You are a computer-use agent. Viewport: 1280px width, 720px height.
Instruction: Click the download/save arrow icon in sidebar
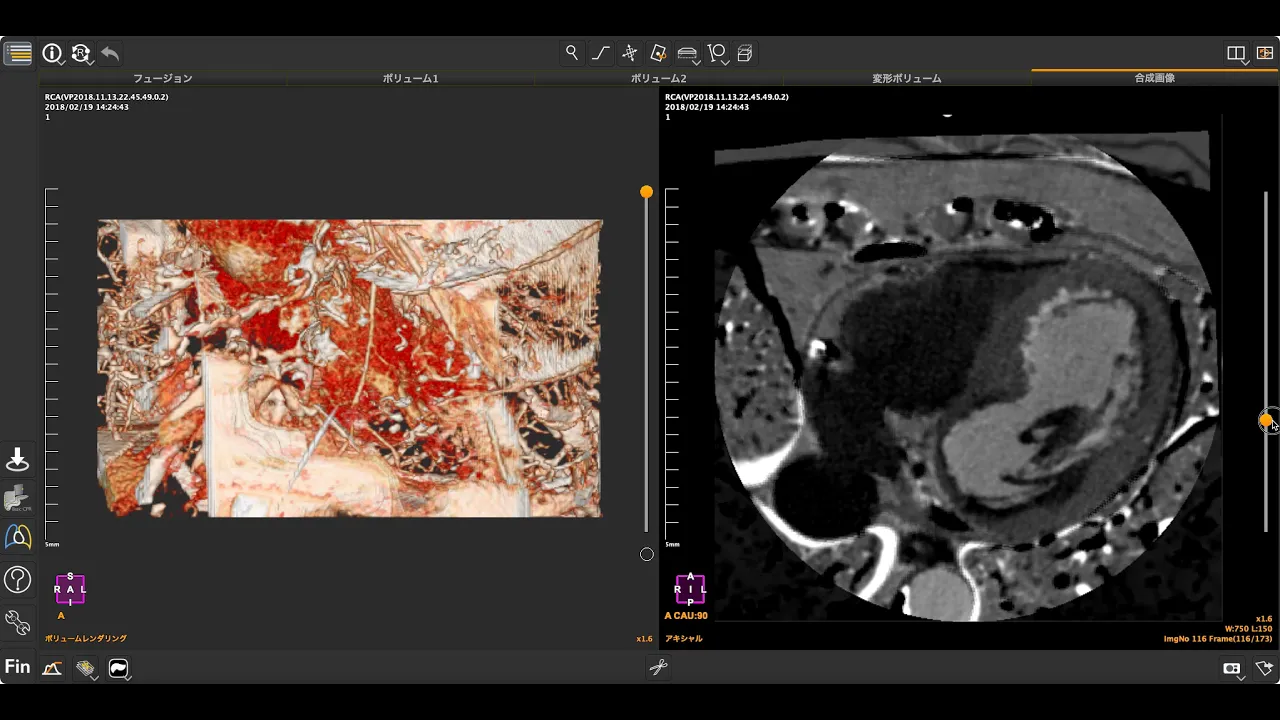point(18,460)
